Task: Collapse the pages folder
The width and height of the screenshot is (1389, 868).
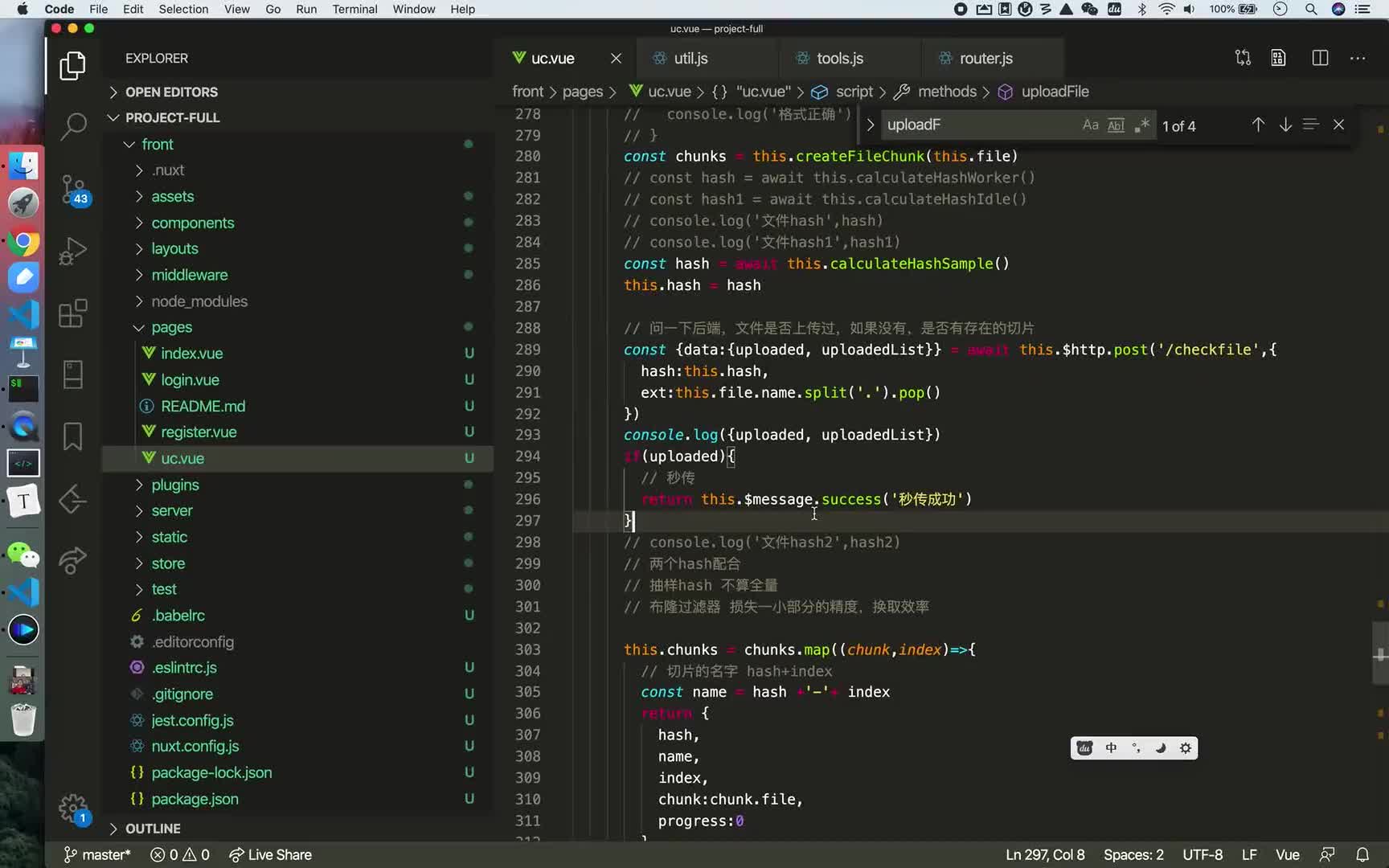Action: coord(297,327)
